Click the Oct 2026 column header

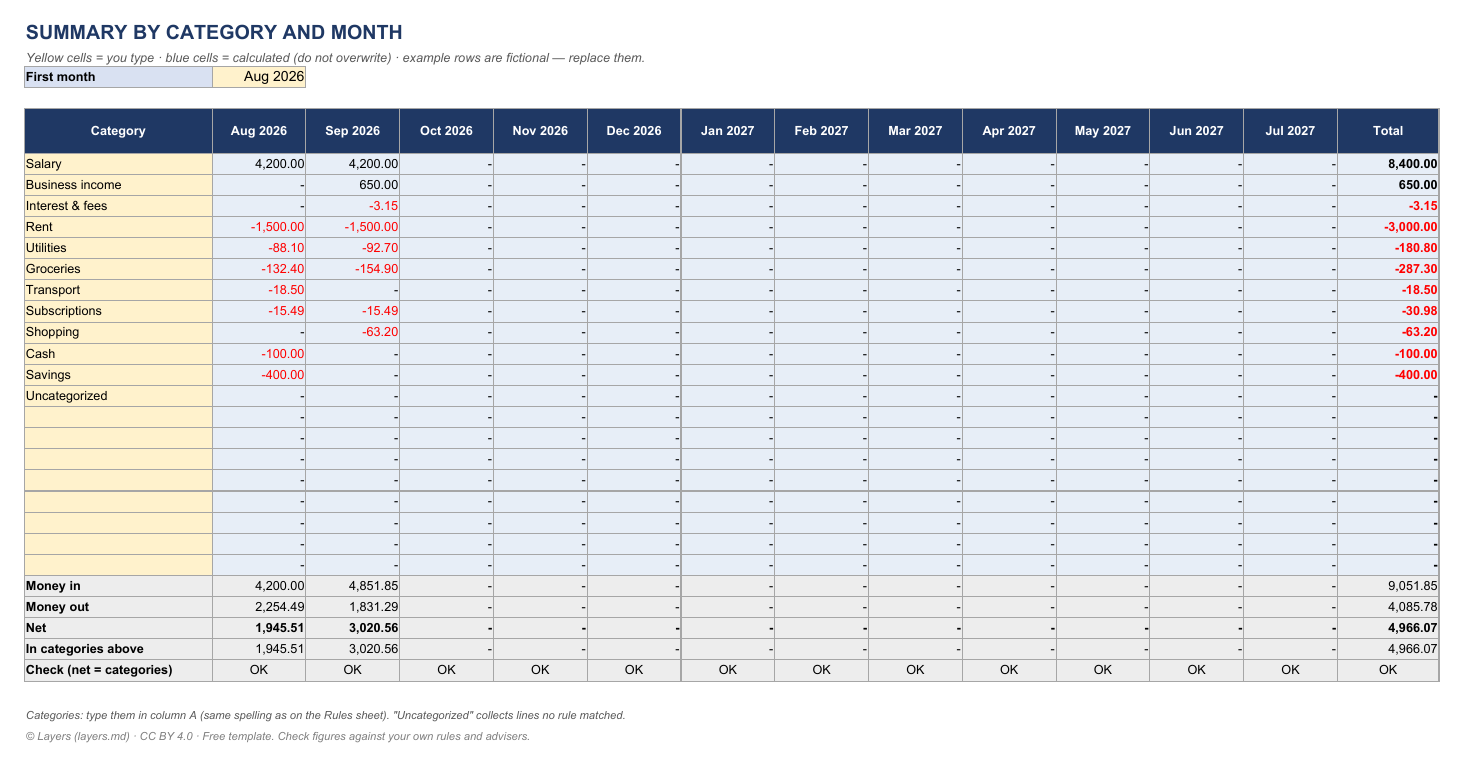click(446, 131)
